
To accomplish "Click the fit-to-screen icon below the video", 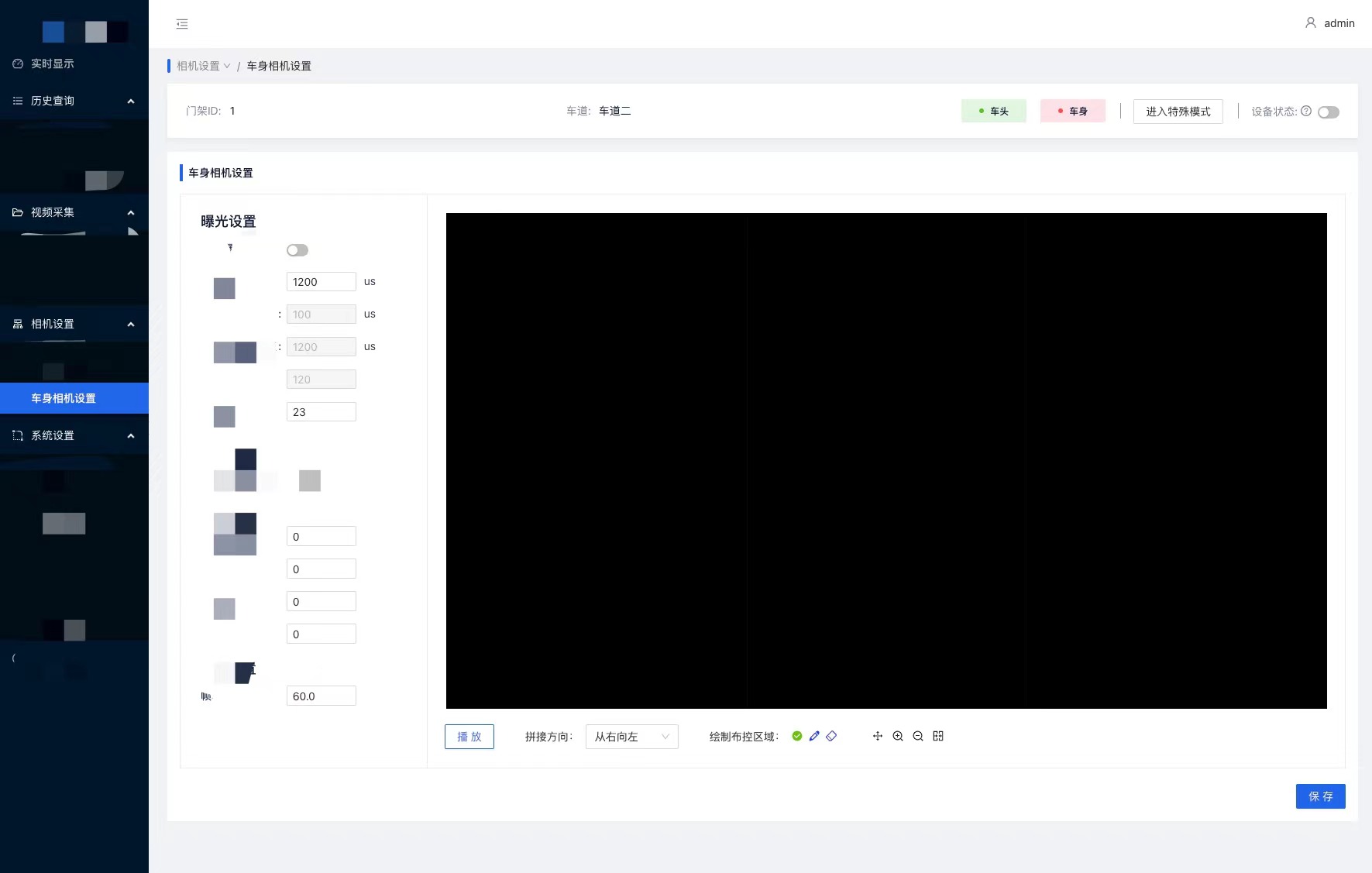I will click(938, 736).
